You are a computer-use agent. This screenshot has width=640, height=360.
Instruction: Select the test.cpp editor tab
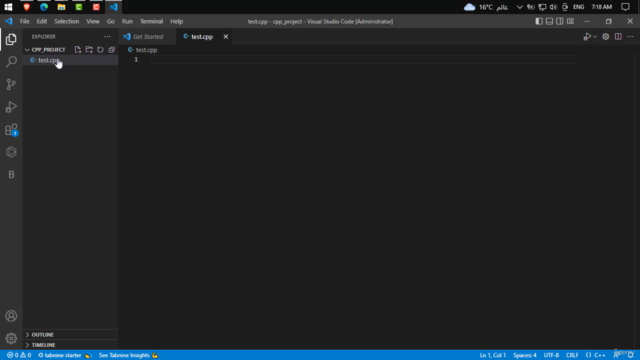[202, 37]
